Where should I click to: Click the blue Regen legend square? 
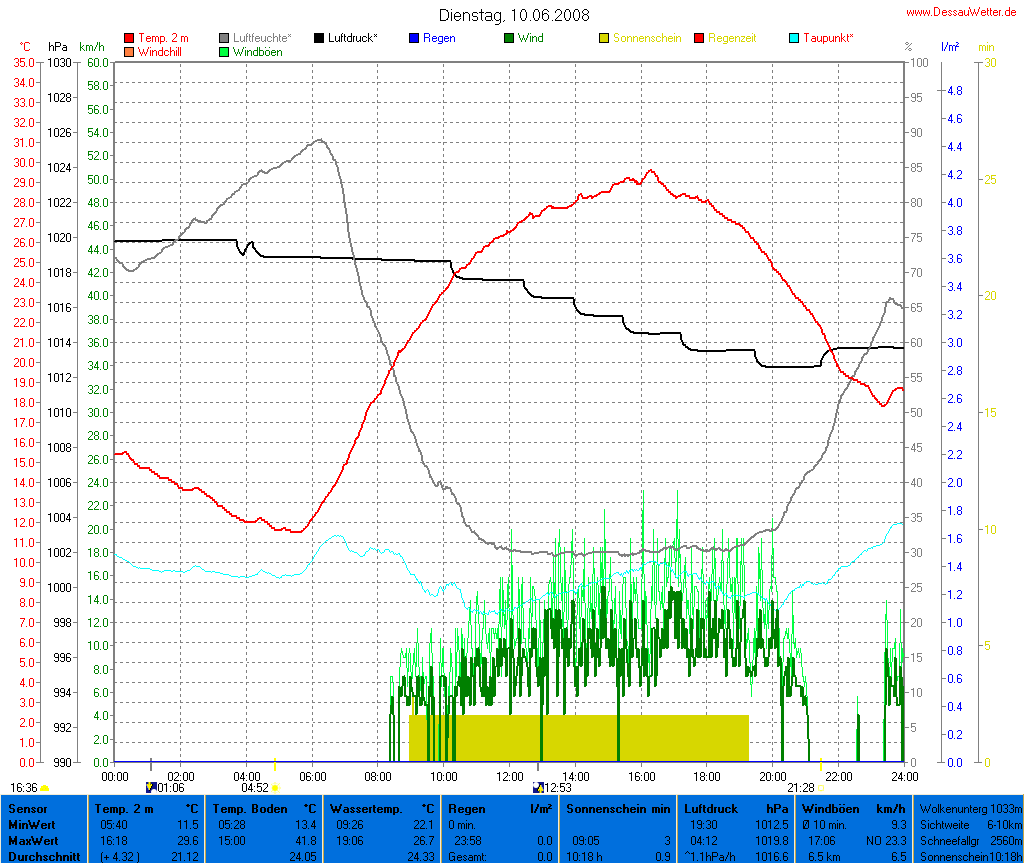pos(415,38)
